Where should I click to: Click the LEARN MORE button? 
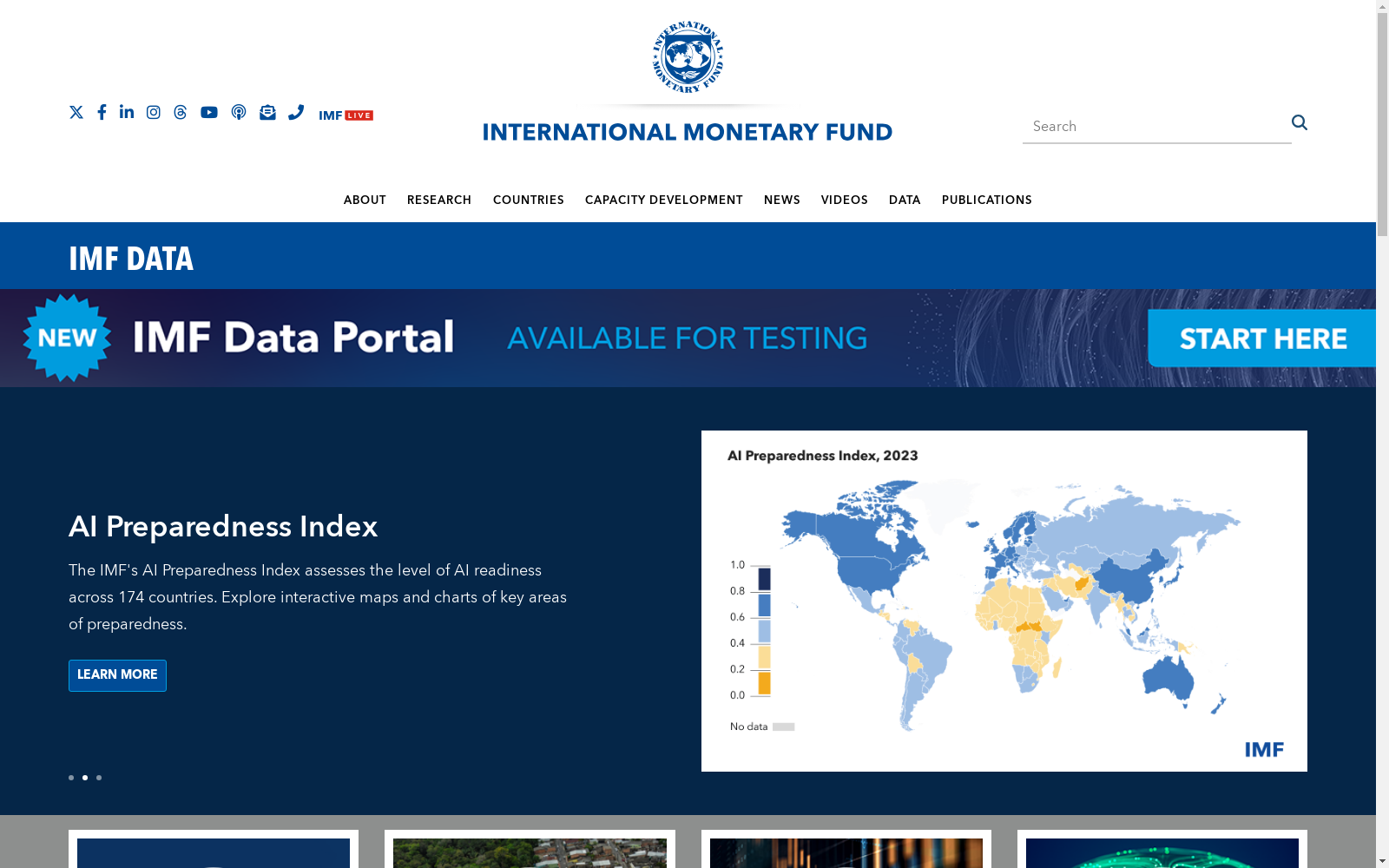click(x=117, y=675)
